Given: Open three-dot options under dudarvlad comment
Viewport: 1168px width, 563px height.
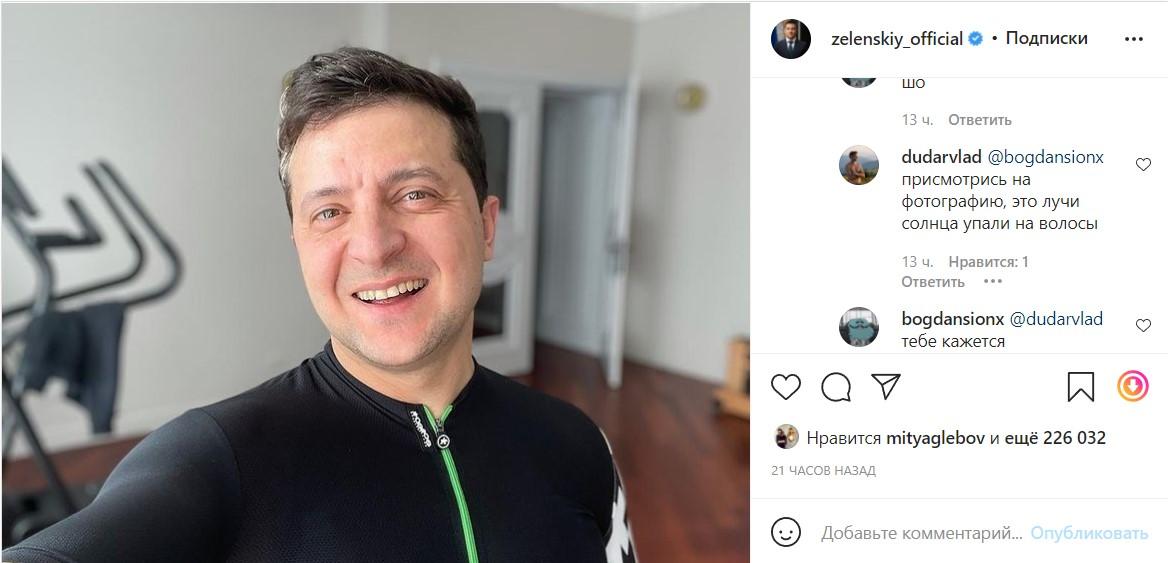Looking at the screenshot, I should coord(992,282).
